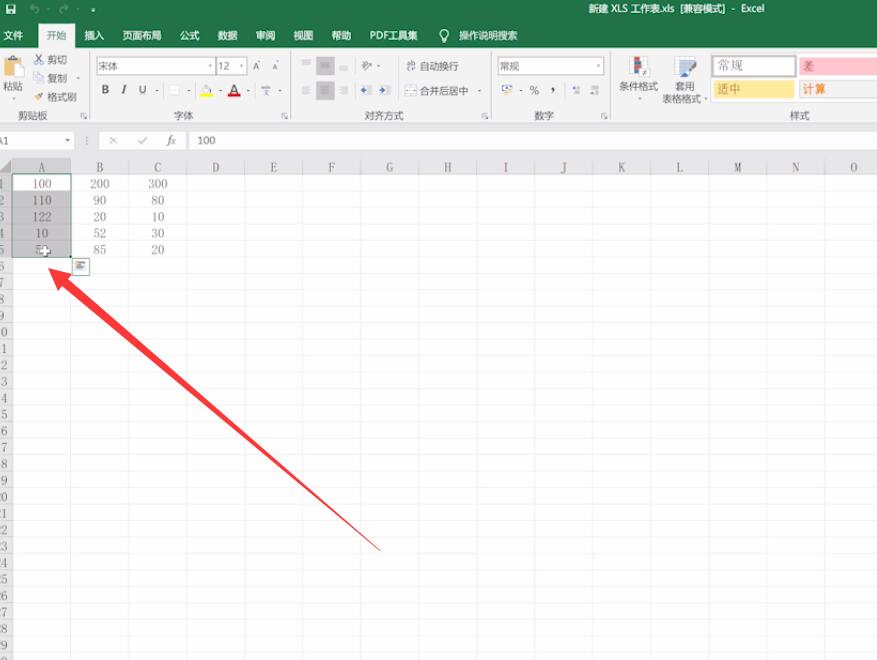Open Conditional Formatting (条件格式) menu
Image resolution: width=877 pixels, height=660 pixels.
click(x=638, y=78)
